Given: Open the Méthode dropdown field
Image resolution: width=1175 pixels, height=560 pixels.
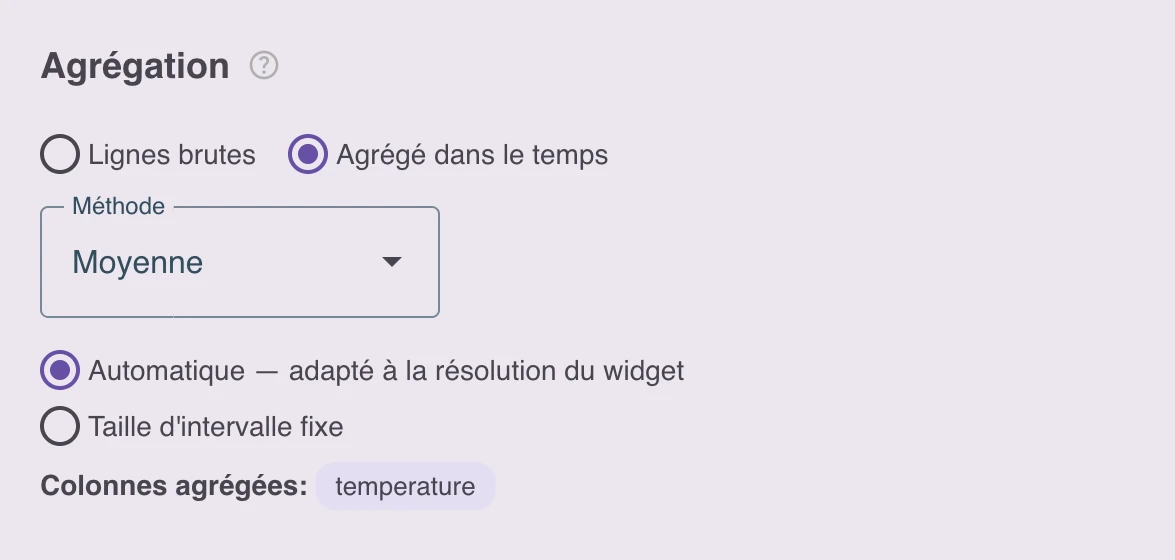Looking at the screenshot, I should click(240, 262).
